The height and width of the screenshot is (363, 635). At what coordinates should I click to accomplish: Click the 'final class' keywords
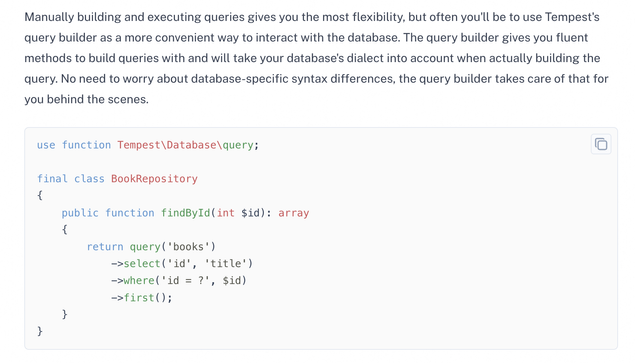70,179
